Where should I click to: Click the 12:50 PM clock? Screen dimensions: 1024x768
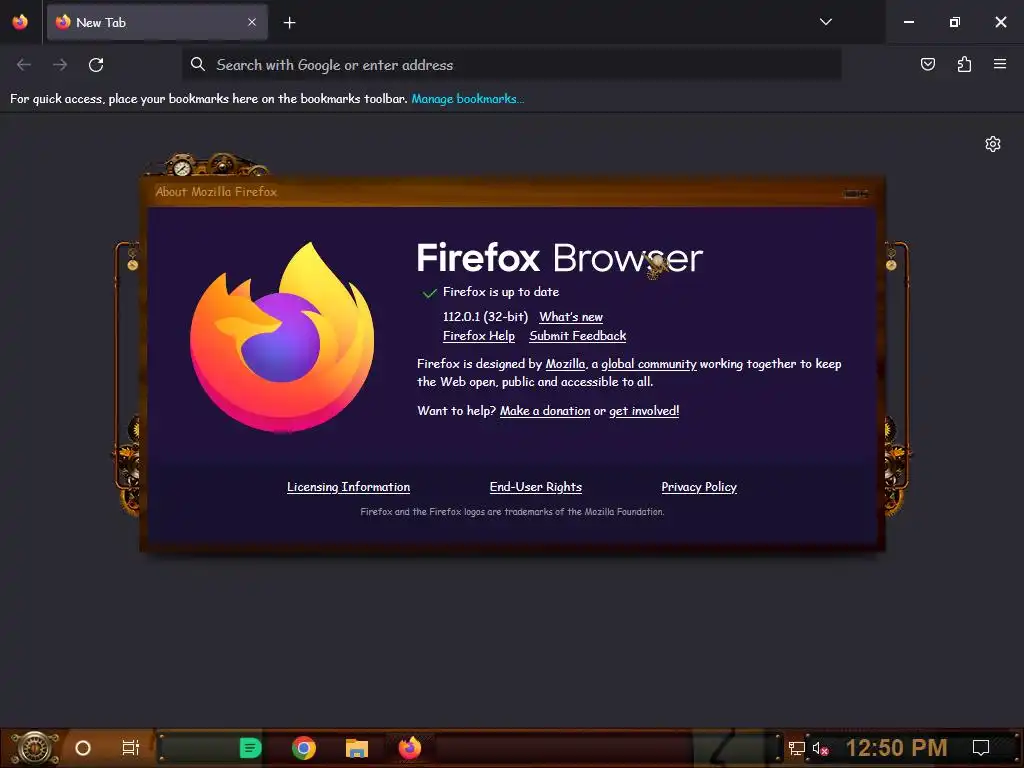pyautogui.click(x=896, y=748)
